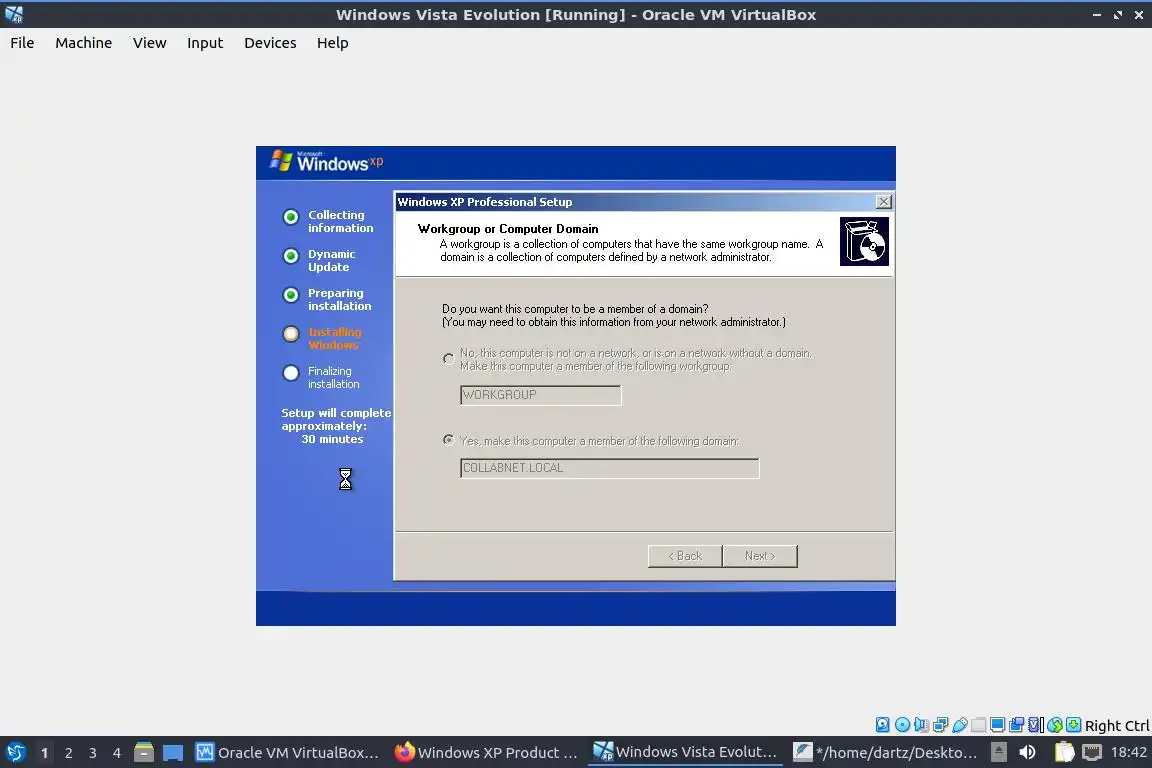The image size is (1152, 768).
Task: Click the CPU virtualization chip icon in status bar
Action: 1036,725
